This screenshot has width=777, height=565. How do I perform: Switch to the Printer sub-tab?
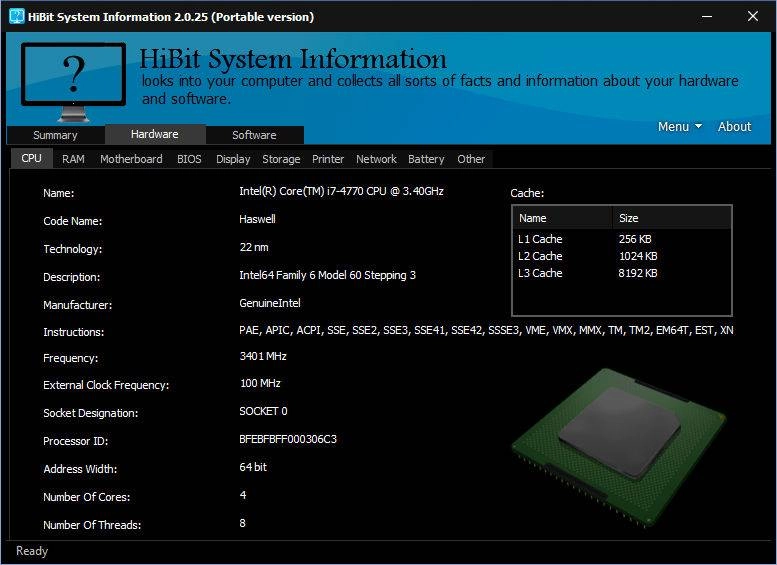[328, 159]
